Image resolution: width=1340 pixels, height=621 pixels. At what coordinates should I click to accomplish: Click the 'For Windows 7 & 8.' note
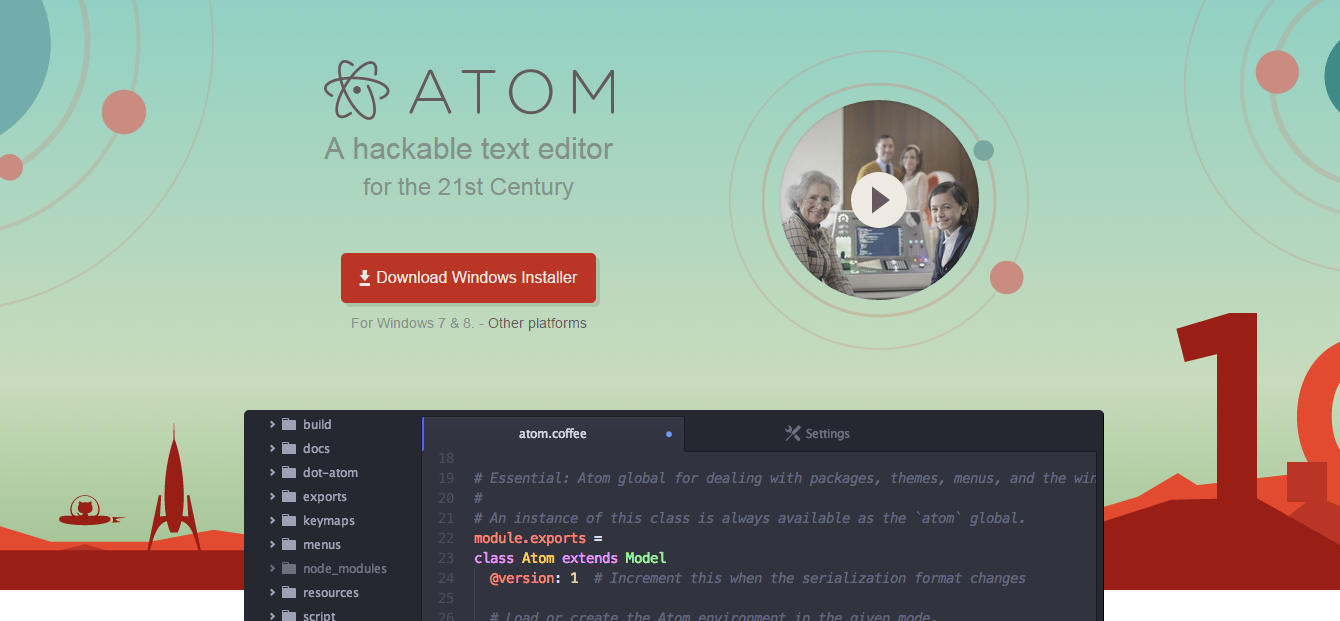tap(412, 324)
